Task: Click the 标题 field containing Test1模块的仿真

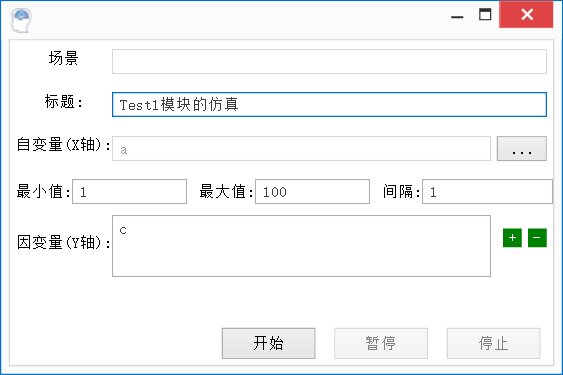Action: pyautogui.click(x=329, y=105)
